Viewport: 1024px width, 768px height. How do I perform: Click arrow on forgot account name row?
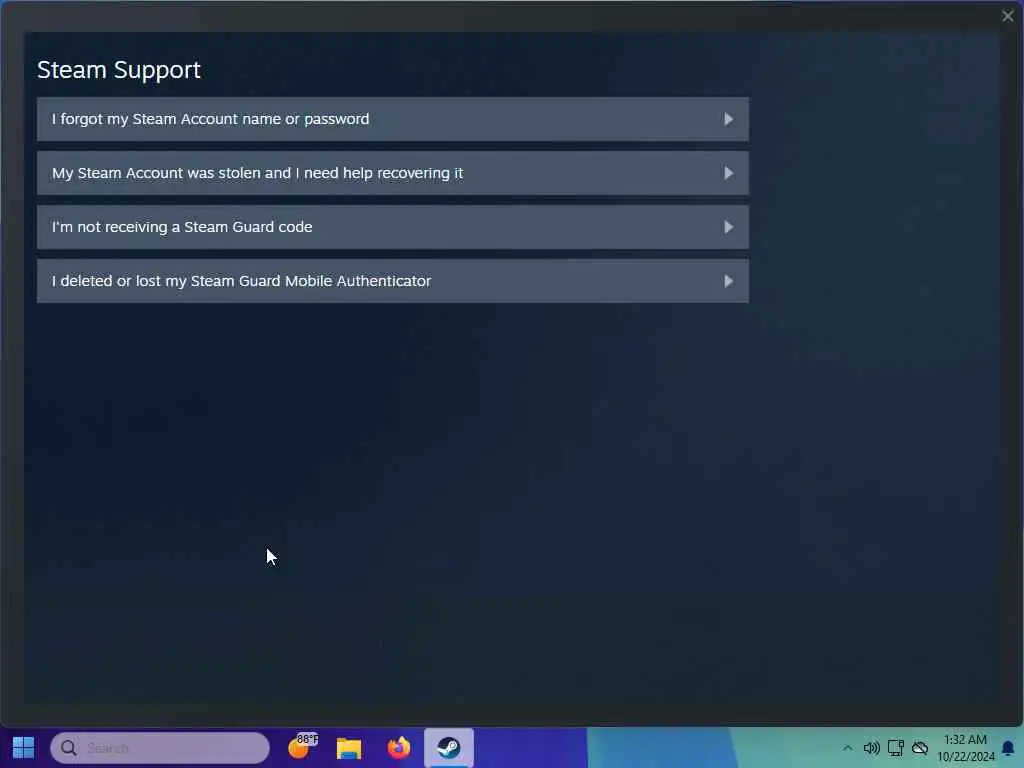click(728, 119)
